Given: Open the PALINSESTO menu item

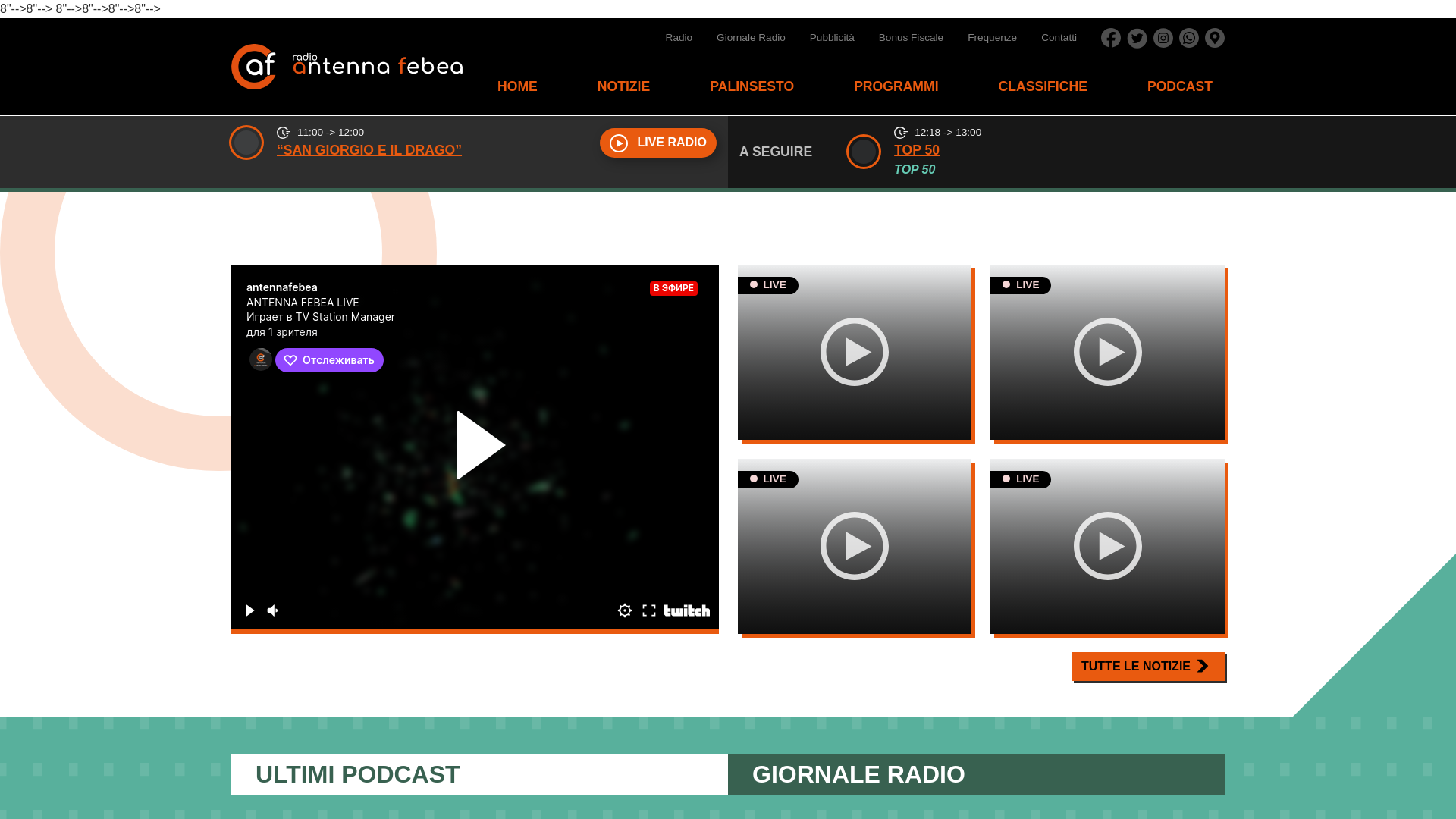Looking at the screenshot, I should tap(752, 86).
